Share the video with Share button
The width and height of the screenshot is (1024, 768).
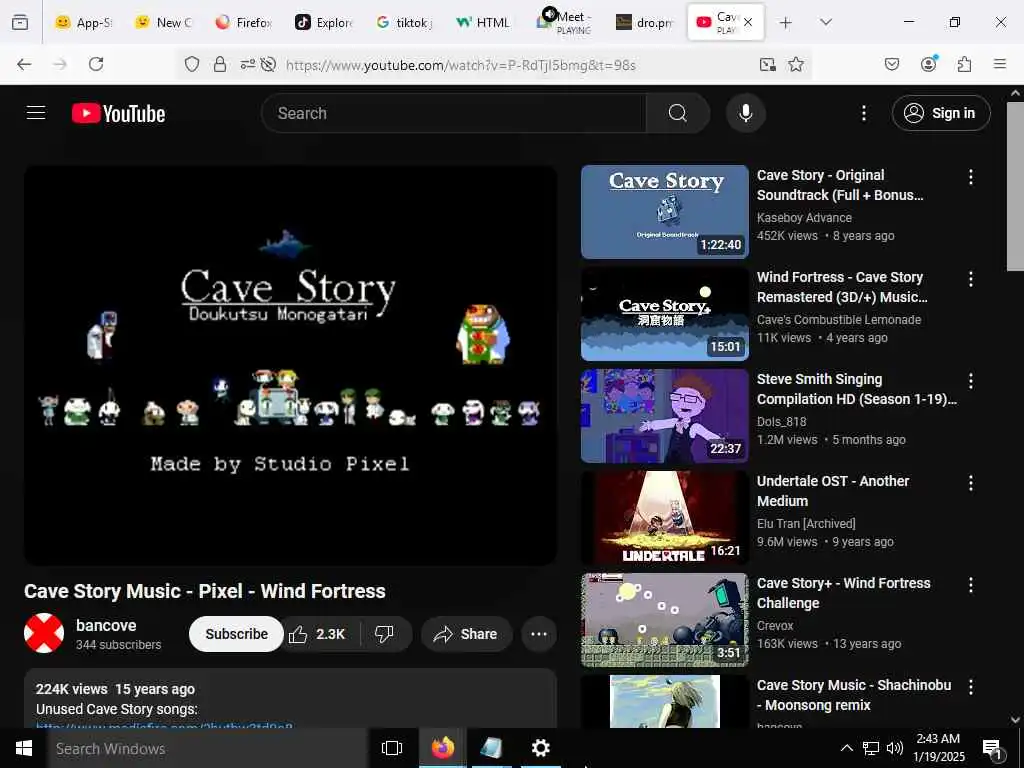click(x=466, y=634)
